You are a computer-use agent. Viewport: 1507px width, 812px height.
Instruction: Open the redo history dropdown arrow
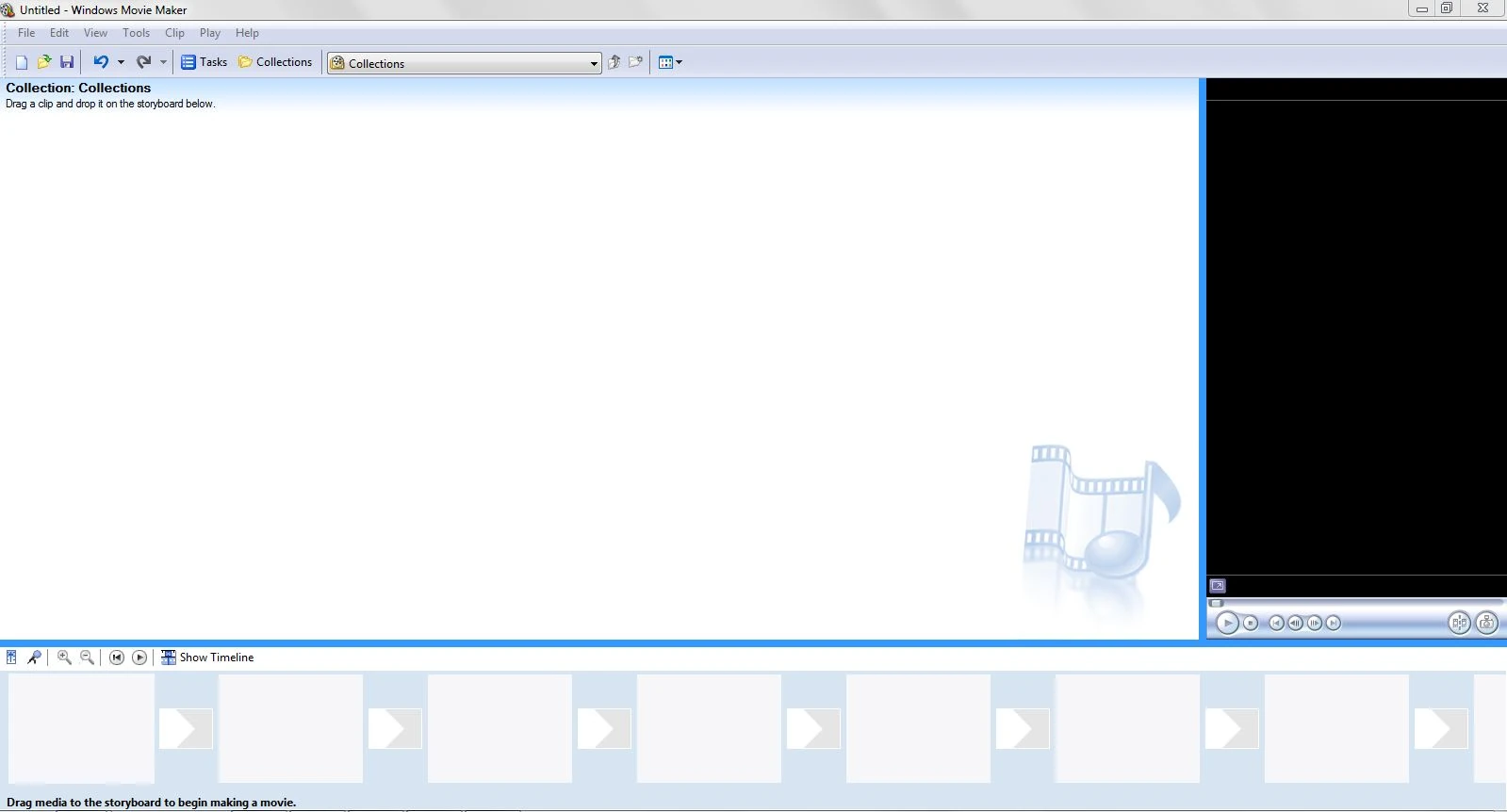pyautogui.click(x=163, y=62)
